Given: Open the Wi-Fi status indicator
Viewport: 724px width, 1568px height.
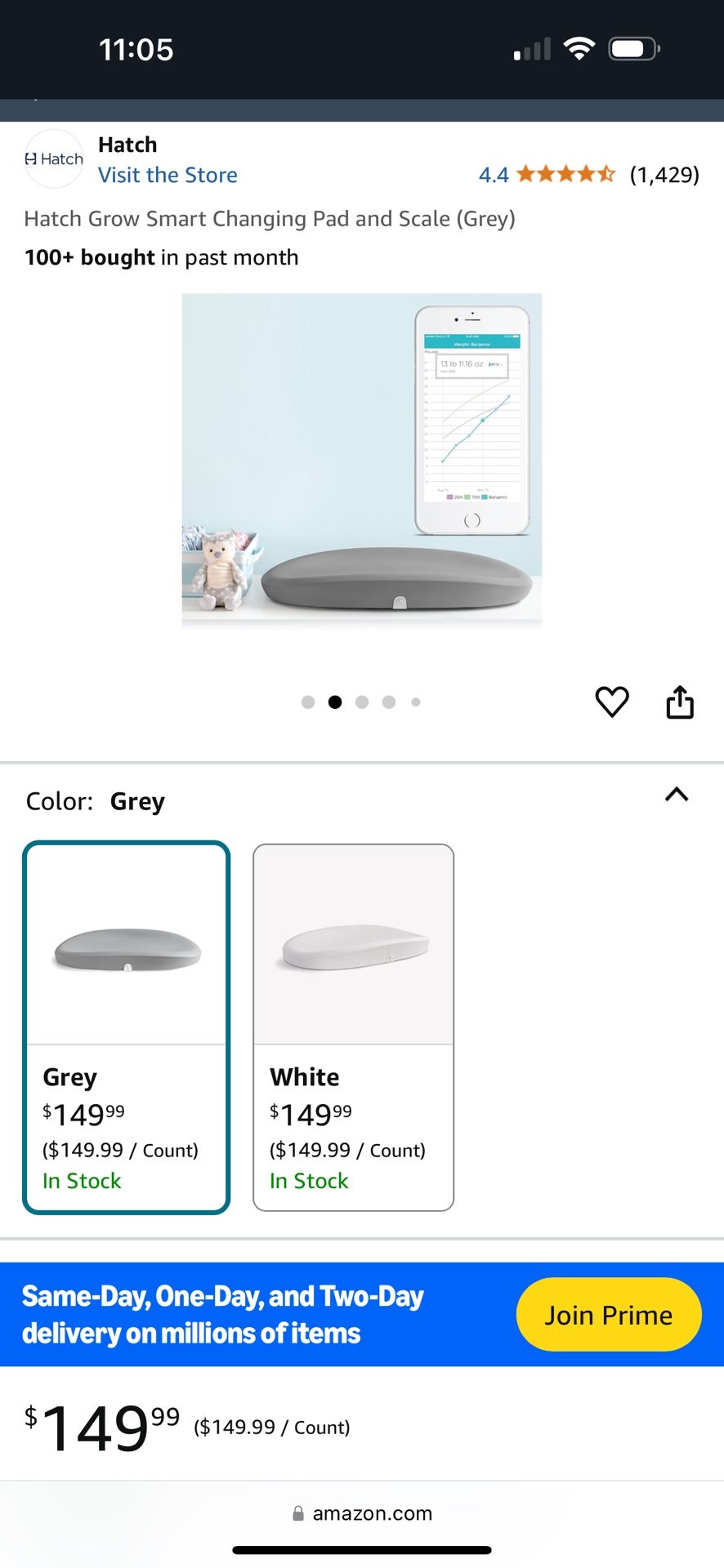Looking at the screenshot, I should point(580,48).
